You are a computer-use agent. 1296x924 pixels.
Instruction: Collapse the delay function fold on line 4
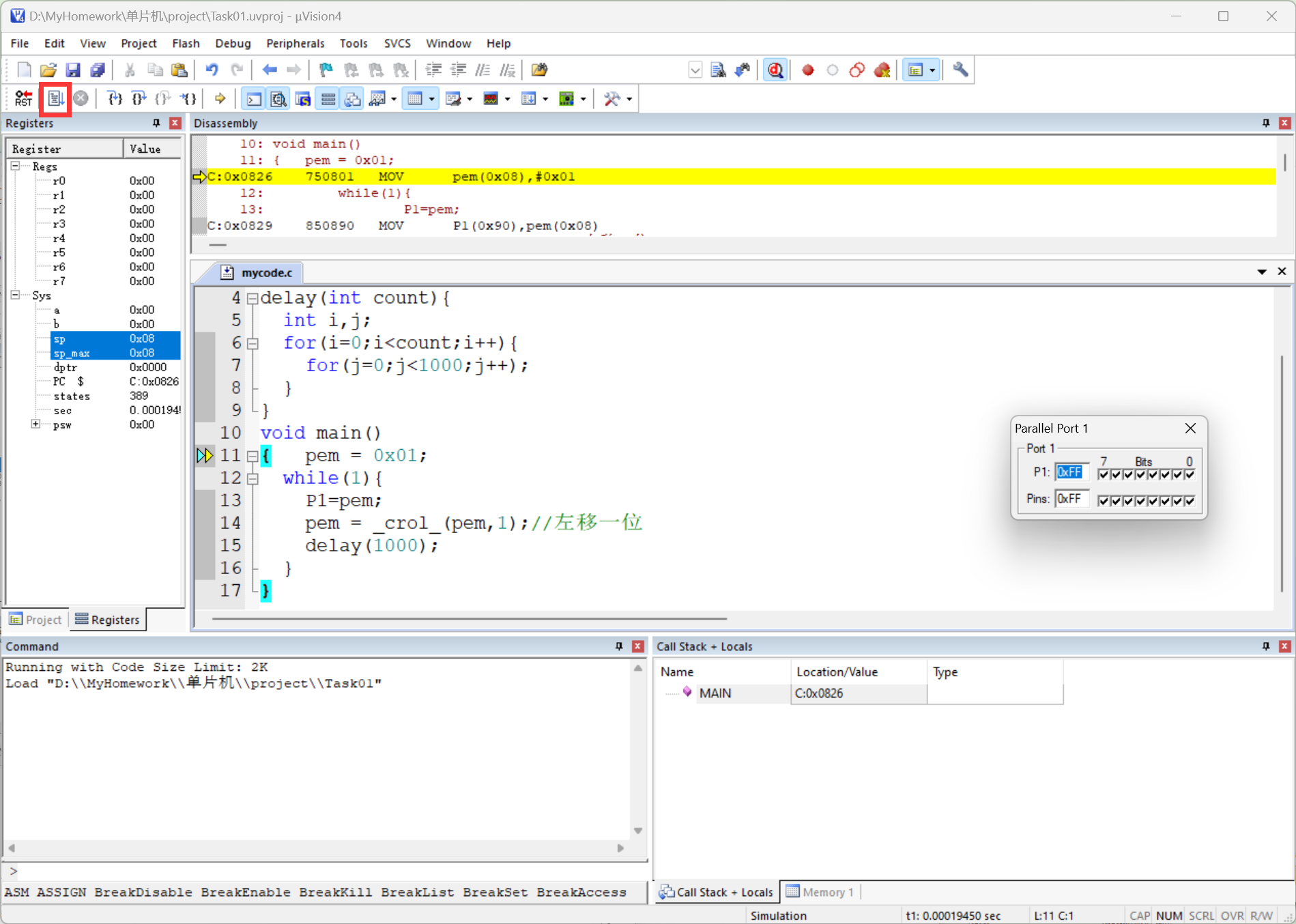pyautogui.click(x=253, y=298)
